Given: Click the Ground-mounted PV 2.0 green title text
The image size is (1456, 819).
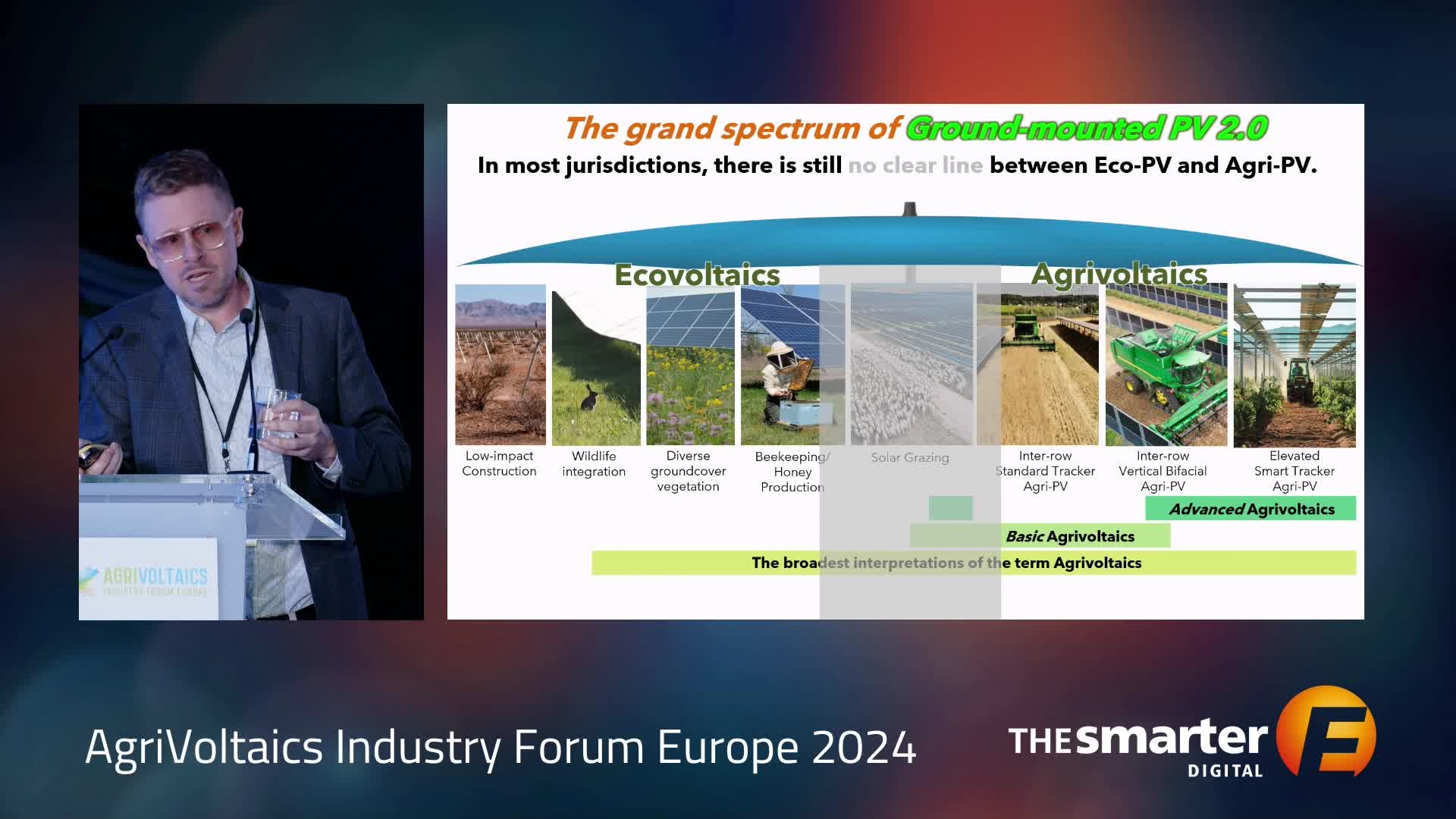Looking at the screenshot, I should coord(1087,128).
